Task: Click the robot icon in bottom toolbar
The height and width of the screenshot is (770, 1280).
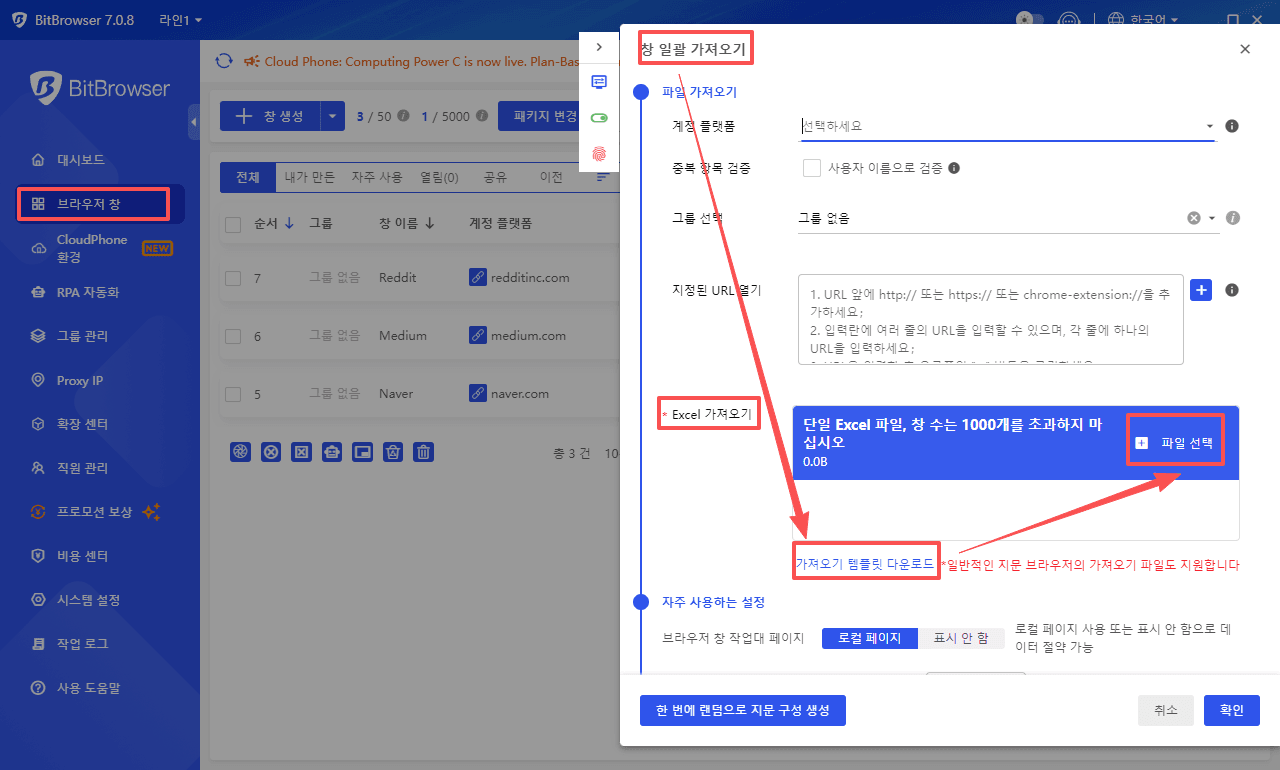Action: point(332,452)
